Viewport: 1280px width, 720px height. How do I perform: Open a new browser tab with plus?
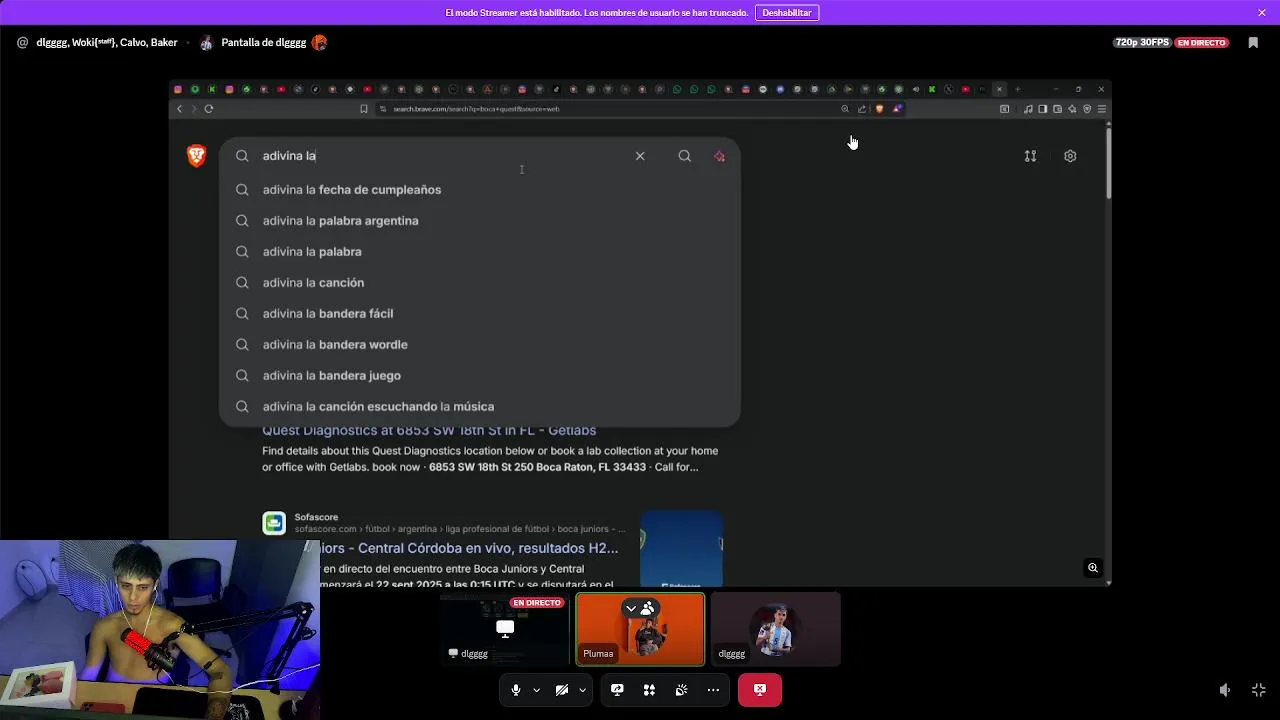[x=1017, y=89]
